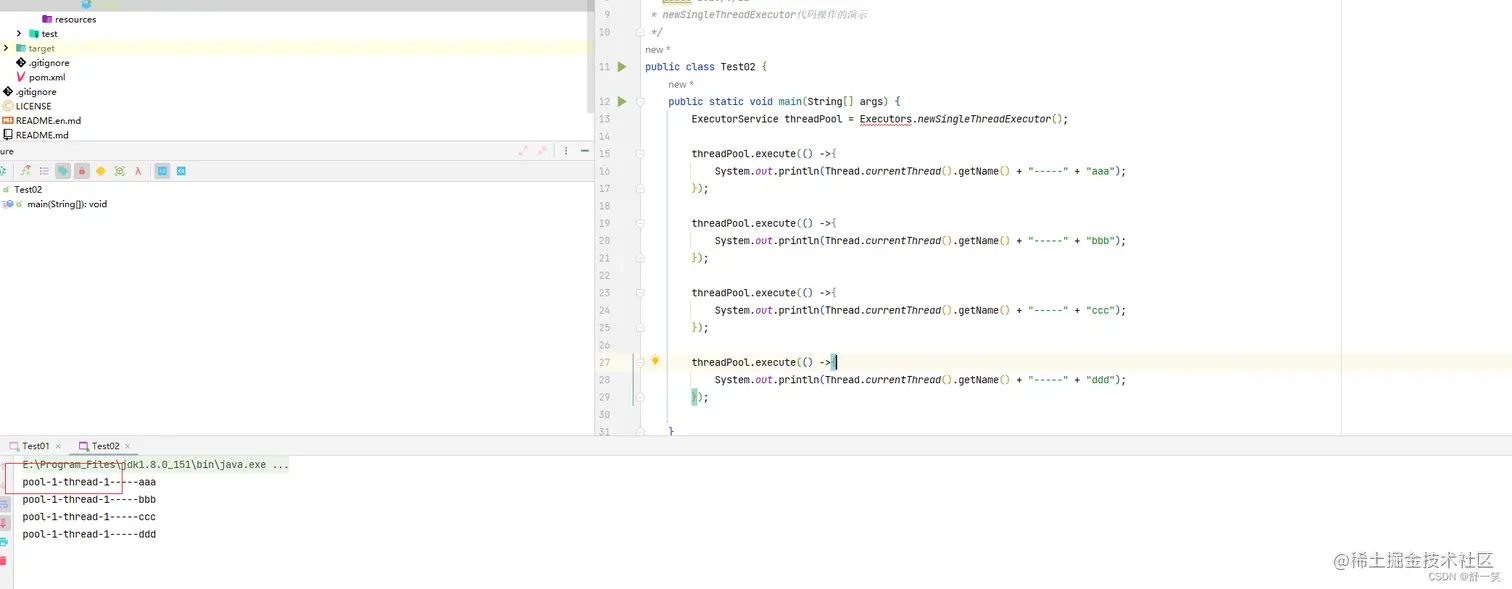Toggle the second blue autoscroll icon in Structure toolbar
The width and height of the screenshot is (1512, 589).
pos(181,171)
